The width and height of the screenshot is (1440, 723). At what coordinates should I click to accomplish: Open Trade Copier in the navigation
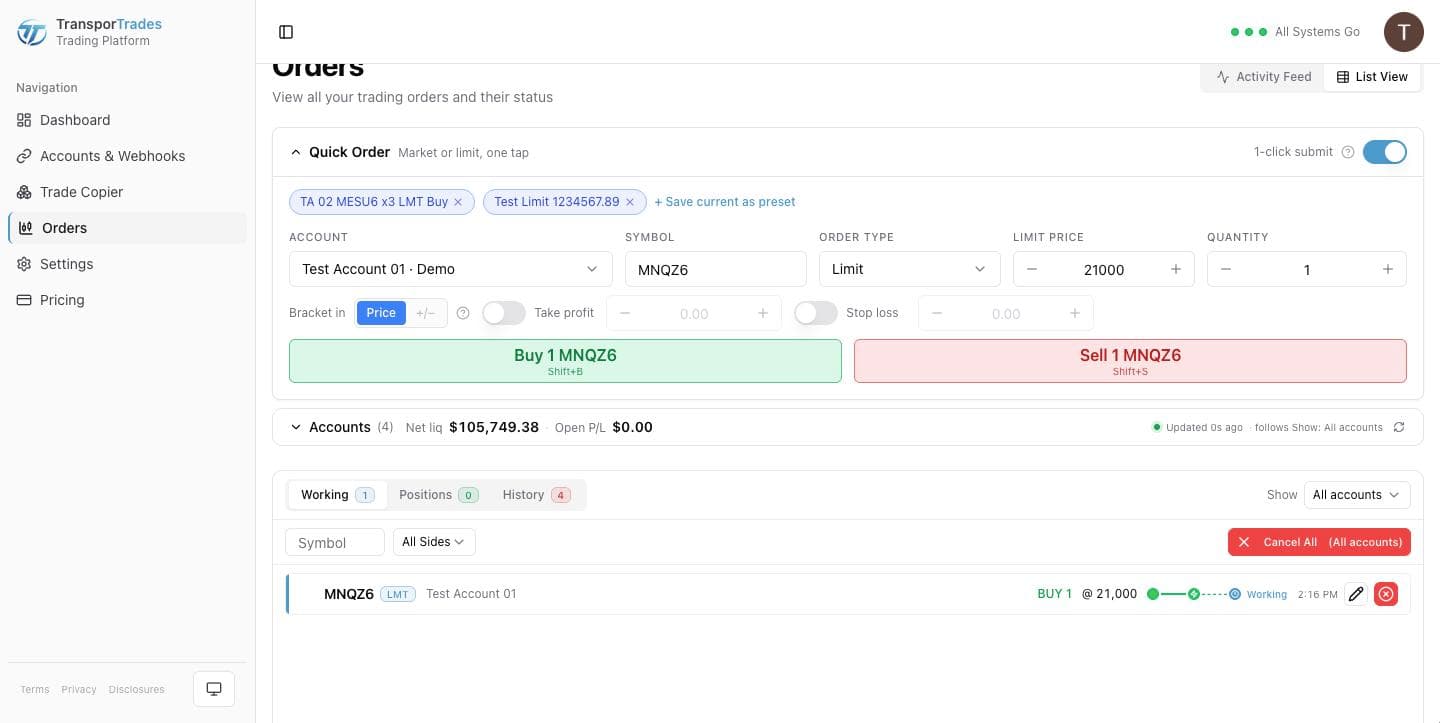pos(127,192)
